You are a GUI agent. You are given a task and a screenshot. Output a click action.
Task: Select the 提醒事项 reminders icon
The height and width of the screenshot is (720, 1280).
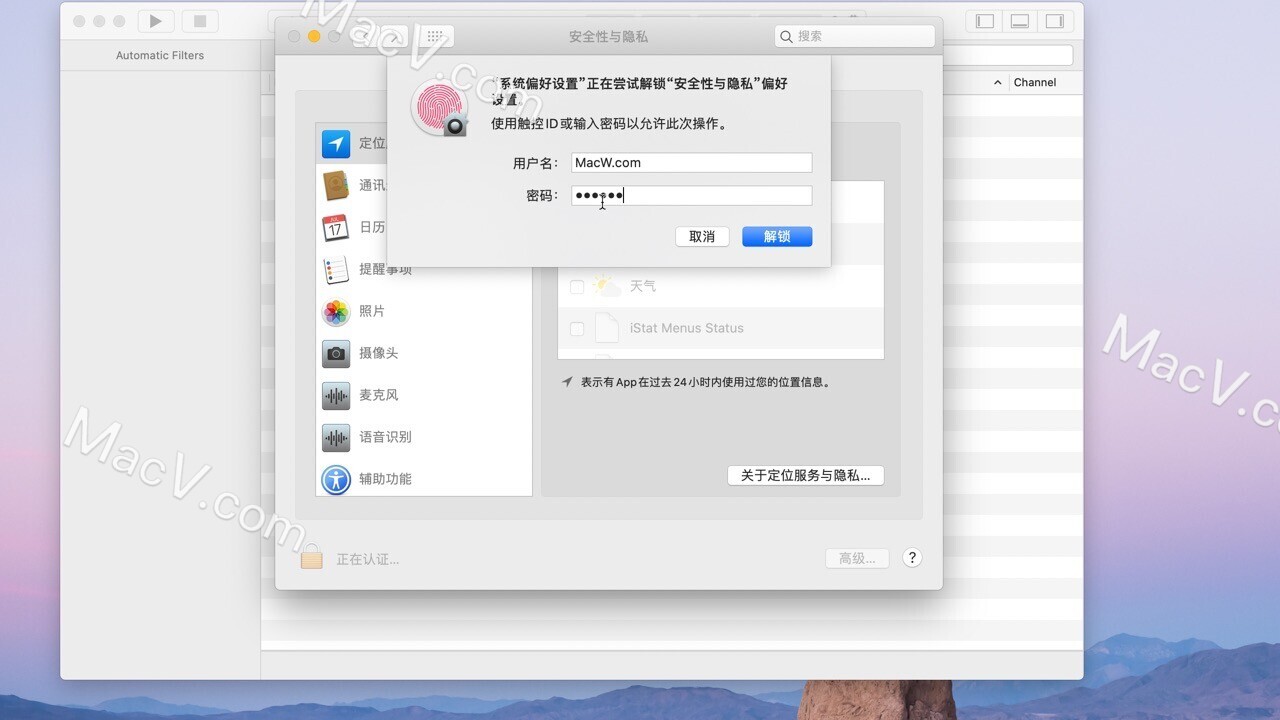(x=336, y=270)
